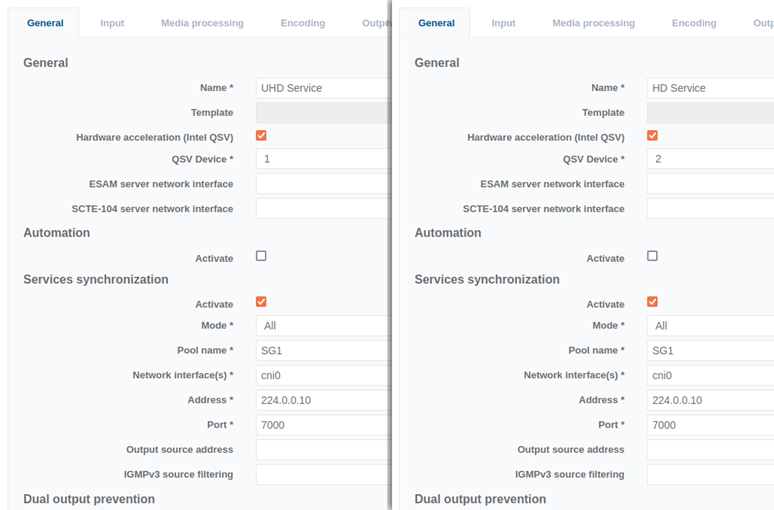774x510 pixels.
Task: Click IGMPv3 source filtering field in right panel
Action: [710, 475]
